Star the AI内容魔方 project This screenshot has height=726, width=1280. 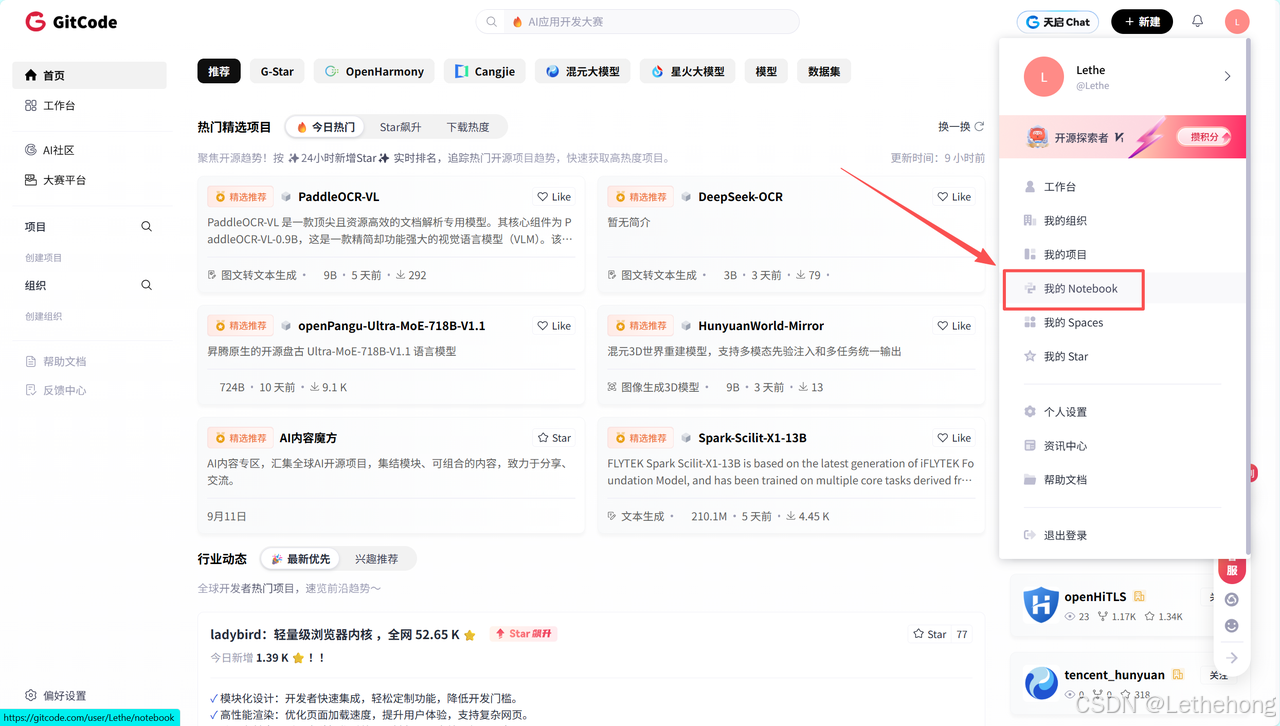[554, 438]
